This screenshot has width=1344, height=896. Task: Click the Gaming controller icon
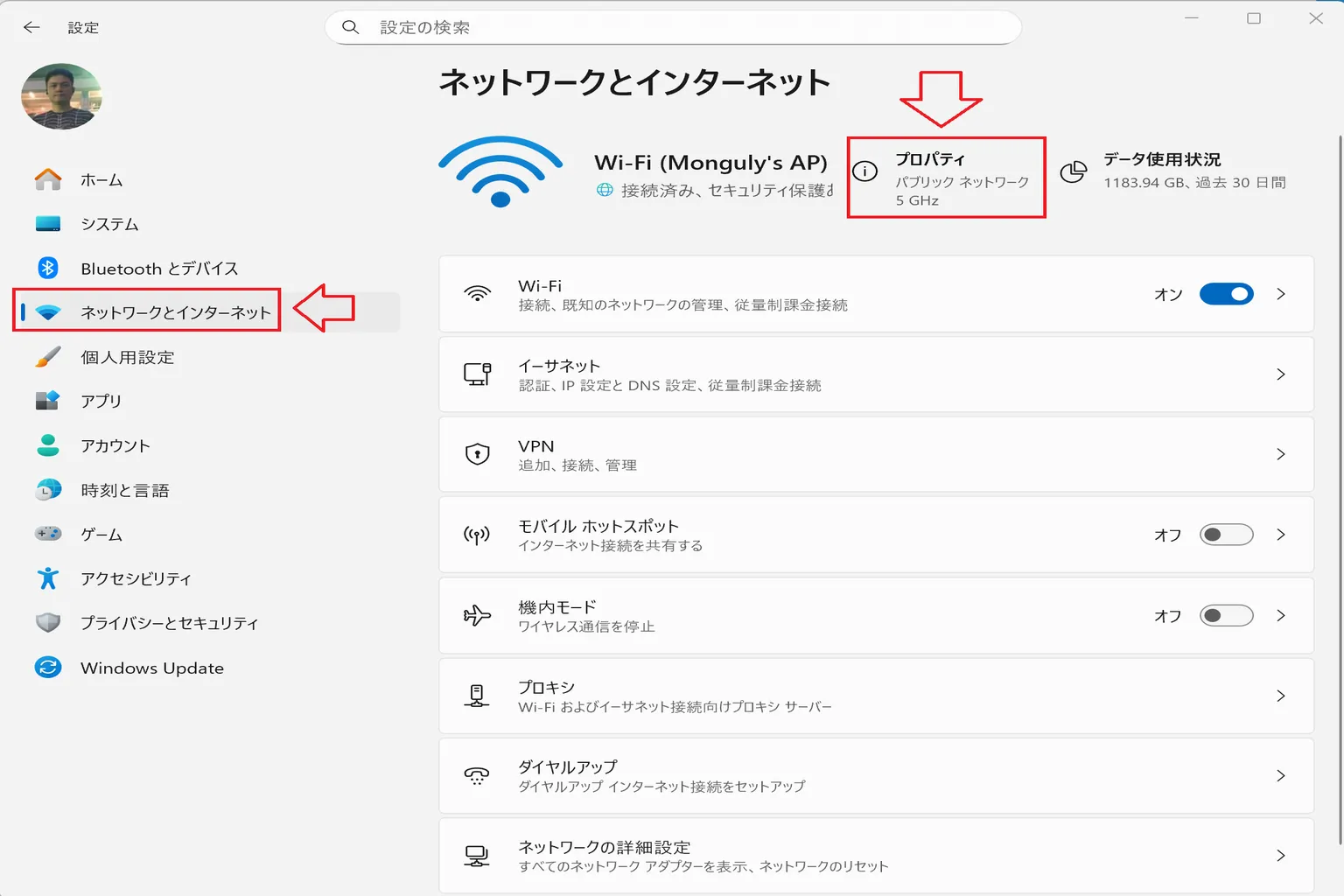pyautogui.click(x=48, y=534)
